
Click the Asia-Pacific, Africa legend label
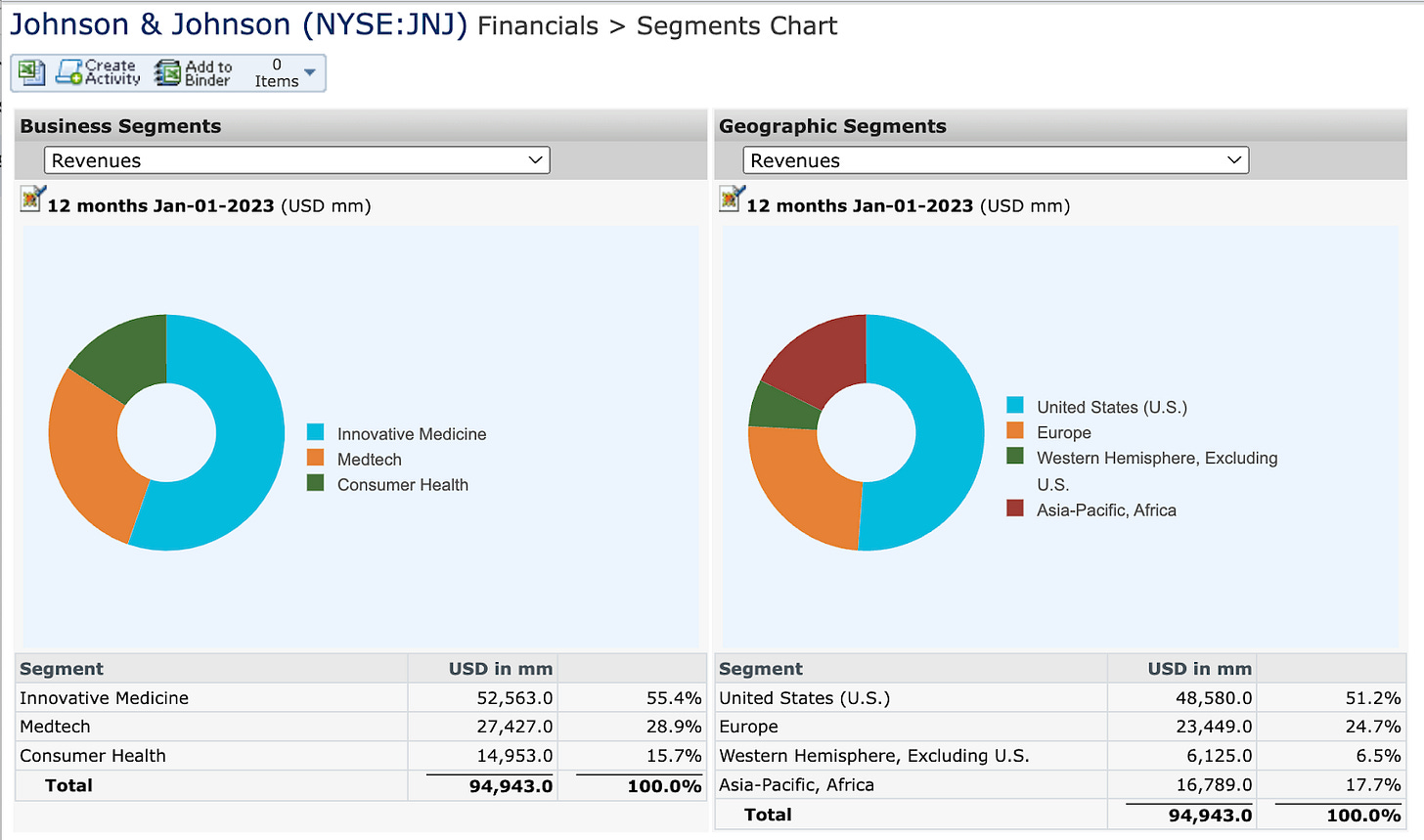[x=1106, y=510]
